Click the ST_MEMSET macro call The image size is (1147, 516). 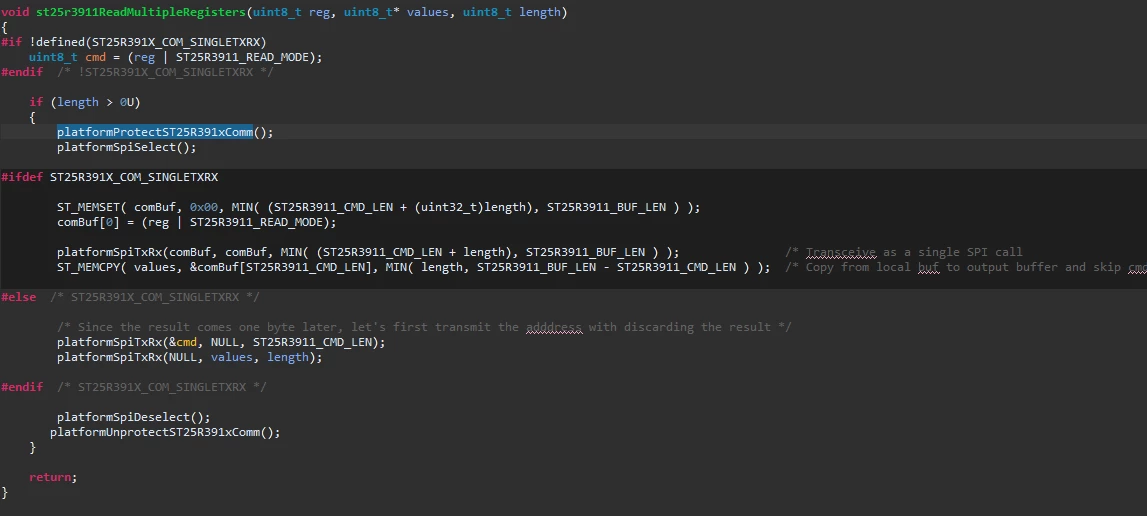(x=379, y=207)
